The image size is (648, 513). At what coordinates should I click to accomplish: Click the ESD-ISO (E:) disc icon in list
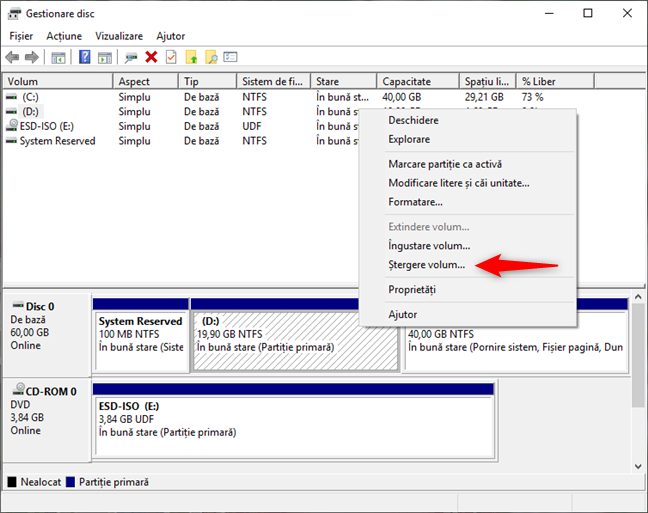(x=12, y=125)
